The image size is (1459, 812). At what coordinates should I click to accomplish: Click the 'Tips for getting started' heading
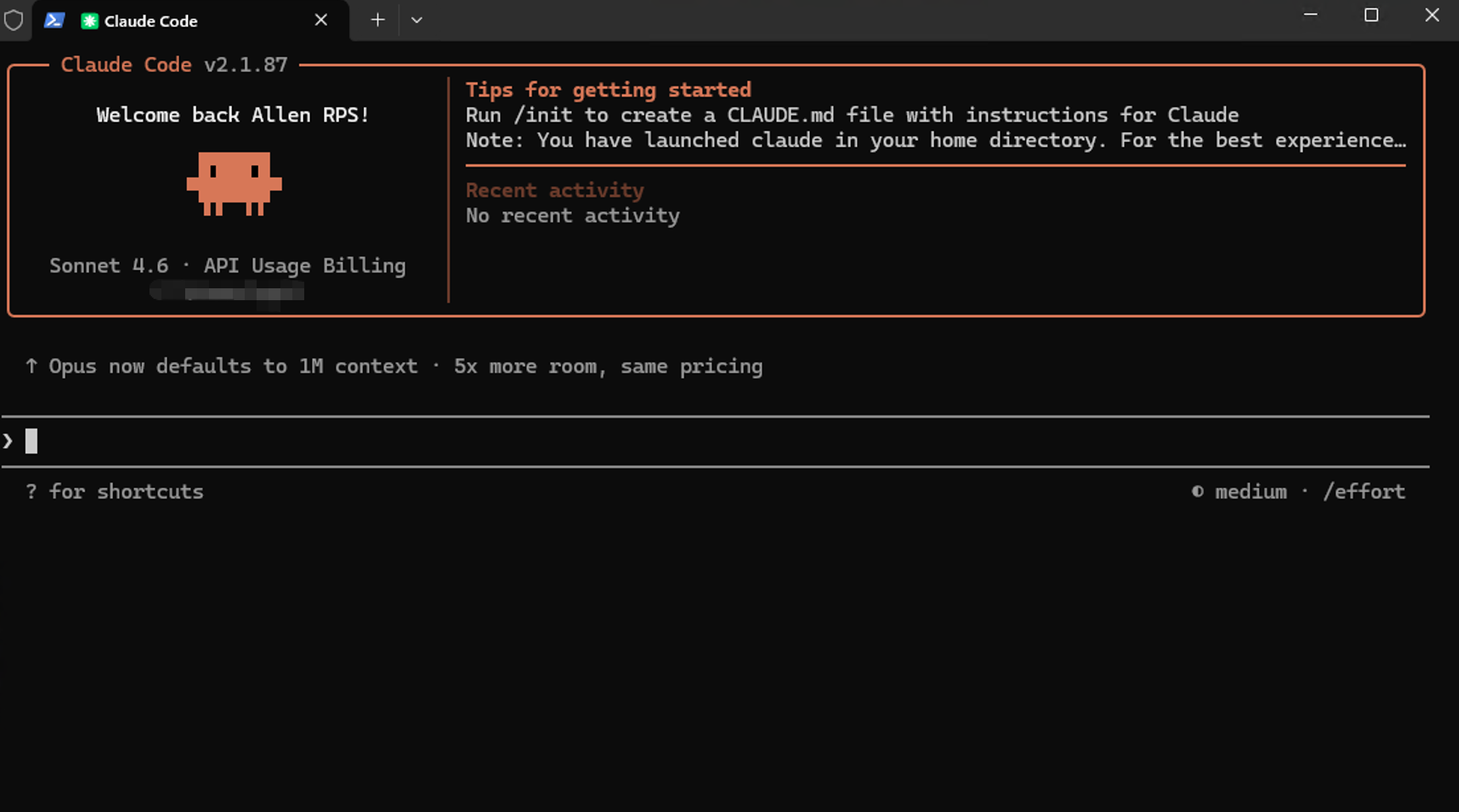tap(608, 89)
